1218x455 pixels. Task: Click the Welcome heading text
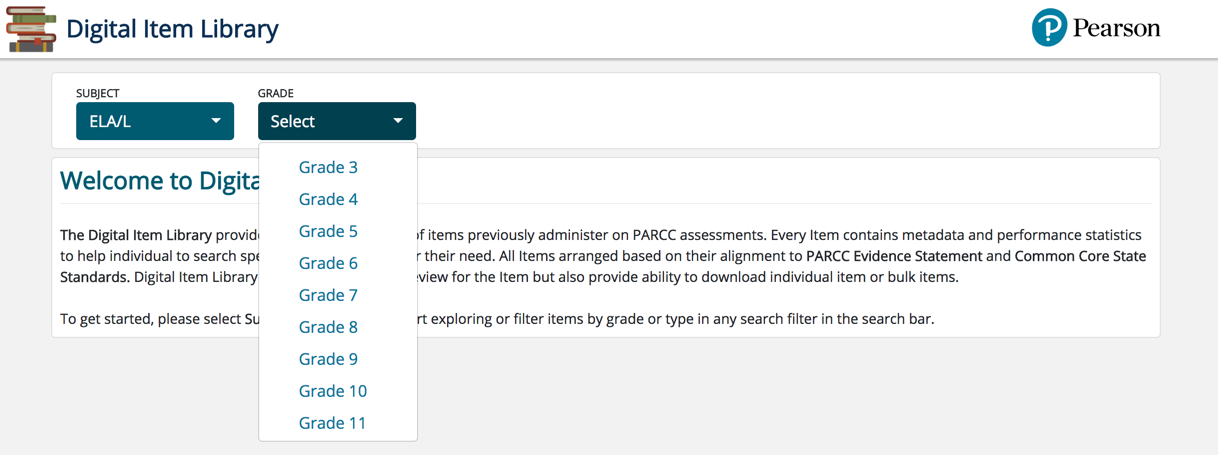159,181
